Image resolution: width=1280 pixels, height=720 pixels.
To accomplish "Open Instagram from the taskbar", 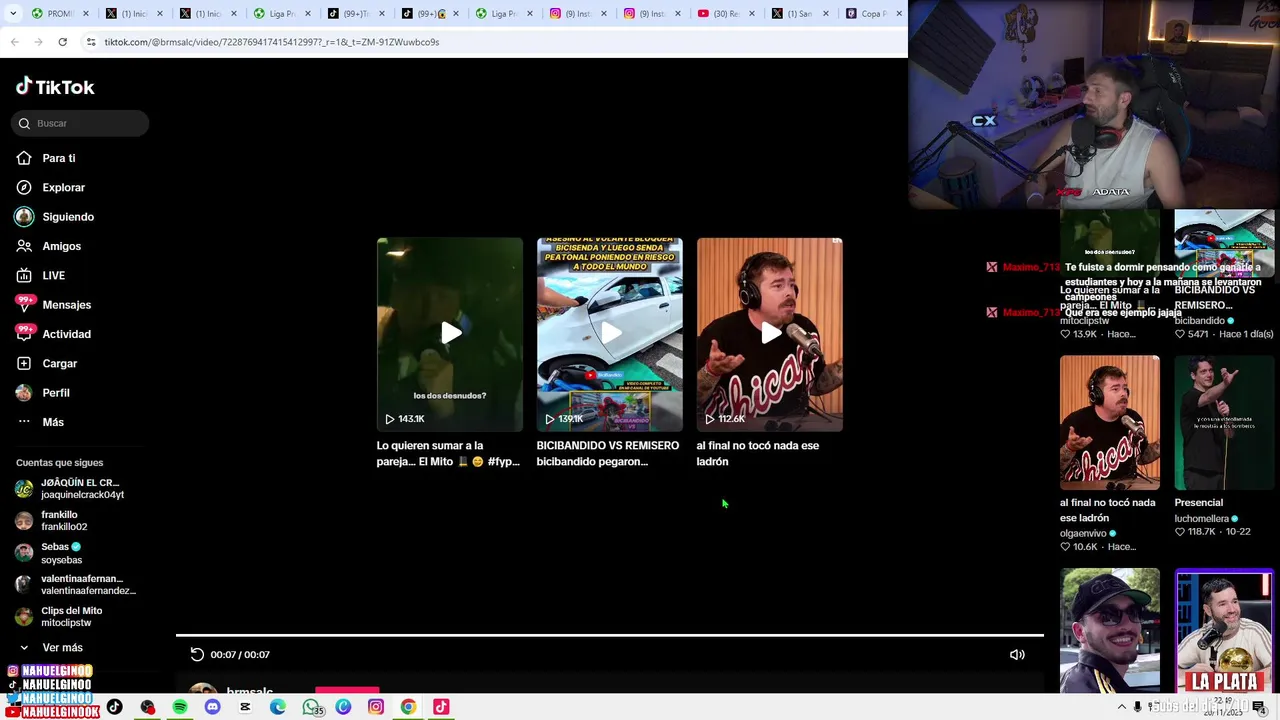I will (x=376, y=707).
